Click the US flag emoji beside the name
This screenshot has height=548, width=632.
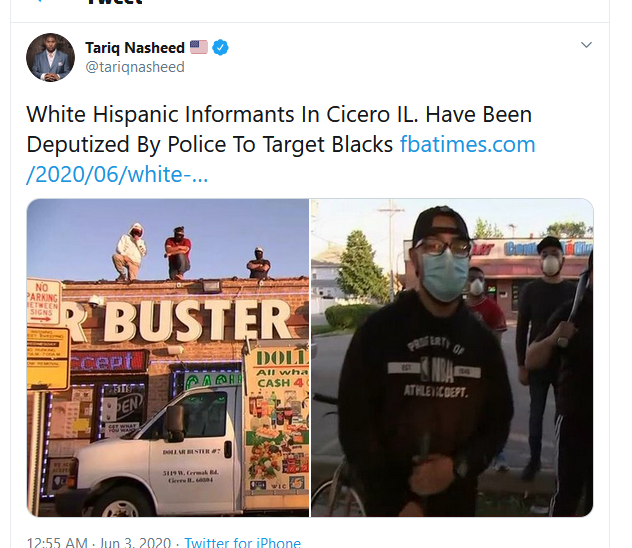199,47
